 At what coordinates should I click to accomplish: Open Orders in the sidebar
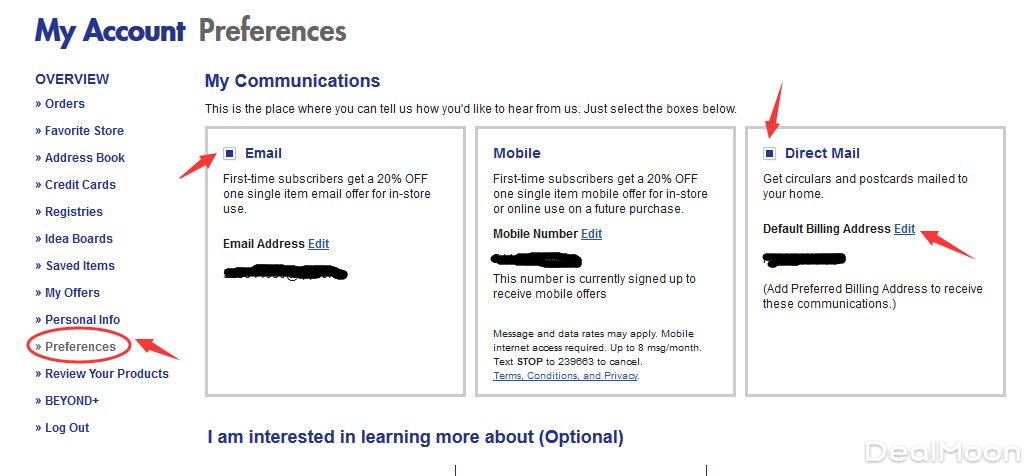coord(64,104)
